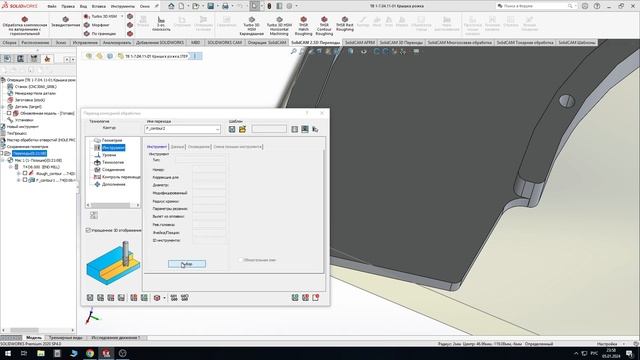This screenshot has height=360, width=640.
Task: Click the Home icon in the top toolbar
Action: 171,6
